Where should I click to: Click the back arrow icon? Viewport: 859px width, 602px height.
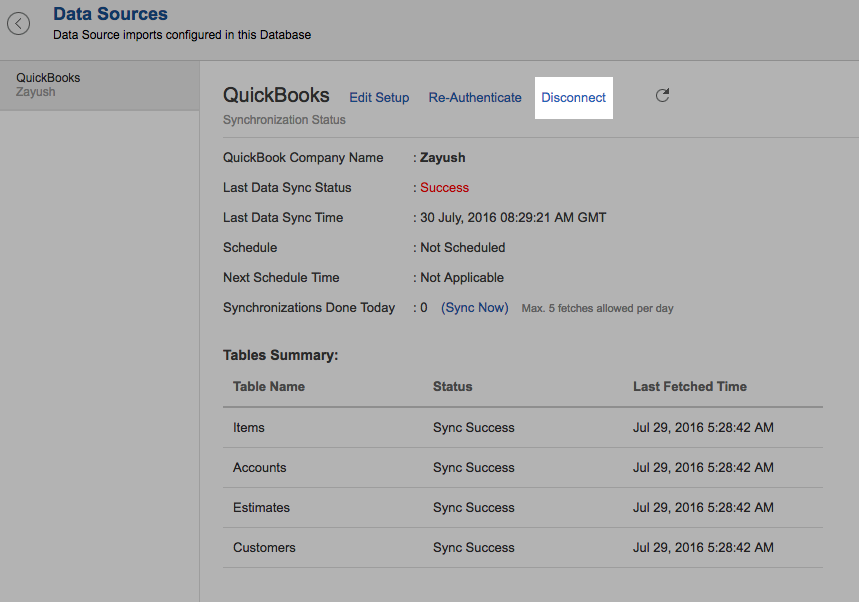[x=18, y=24]
